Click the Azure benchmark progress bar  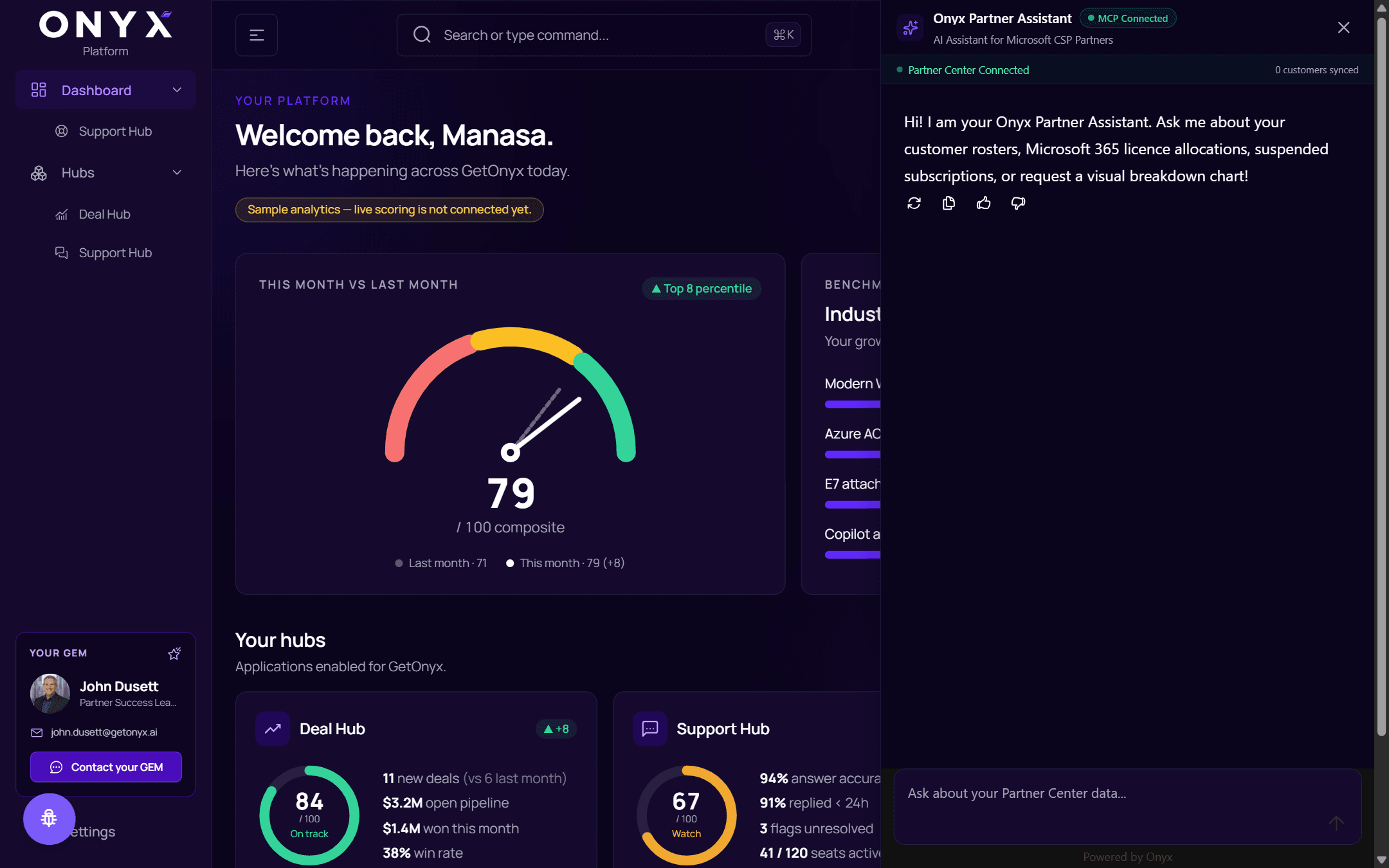pos(853,455)
